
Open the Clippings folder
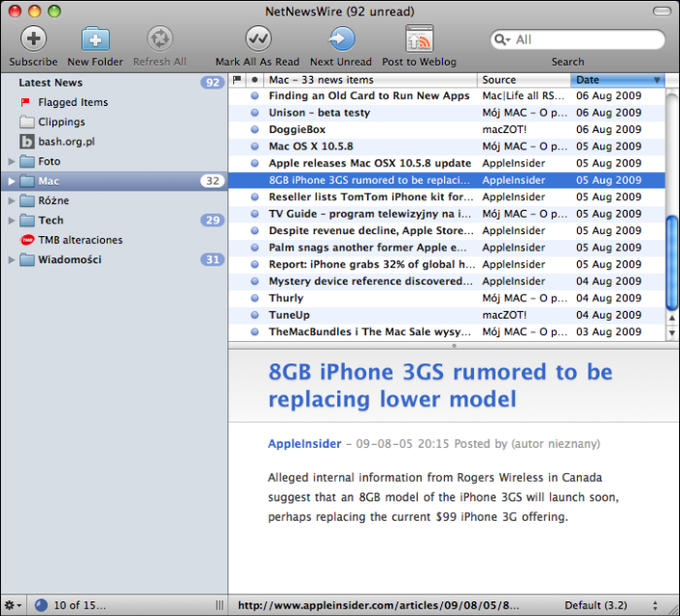pyautogui.click(x=27, y=122)
